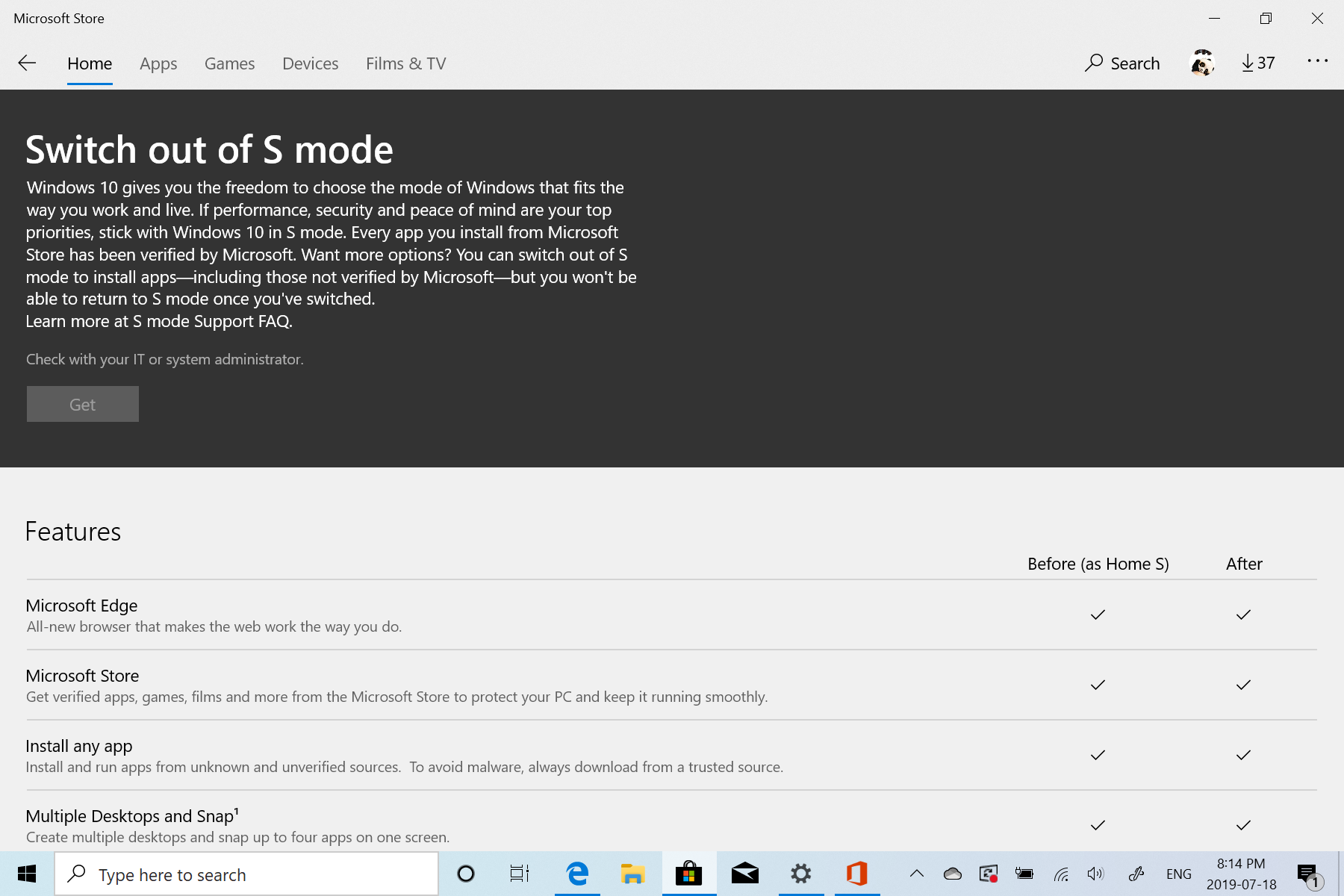Image resolution: width=1344 pixels, height=896 pixels.
Task: Open the See more menu
Action: coord(1317,62)
